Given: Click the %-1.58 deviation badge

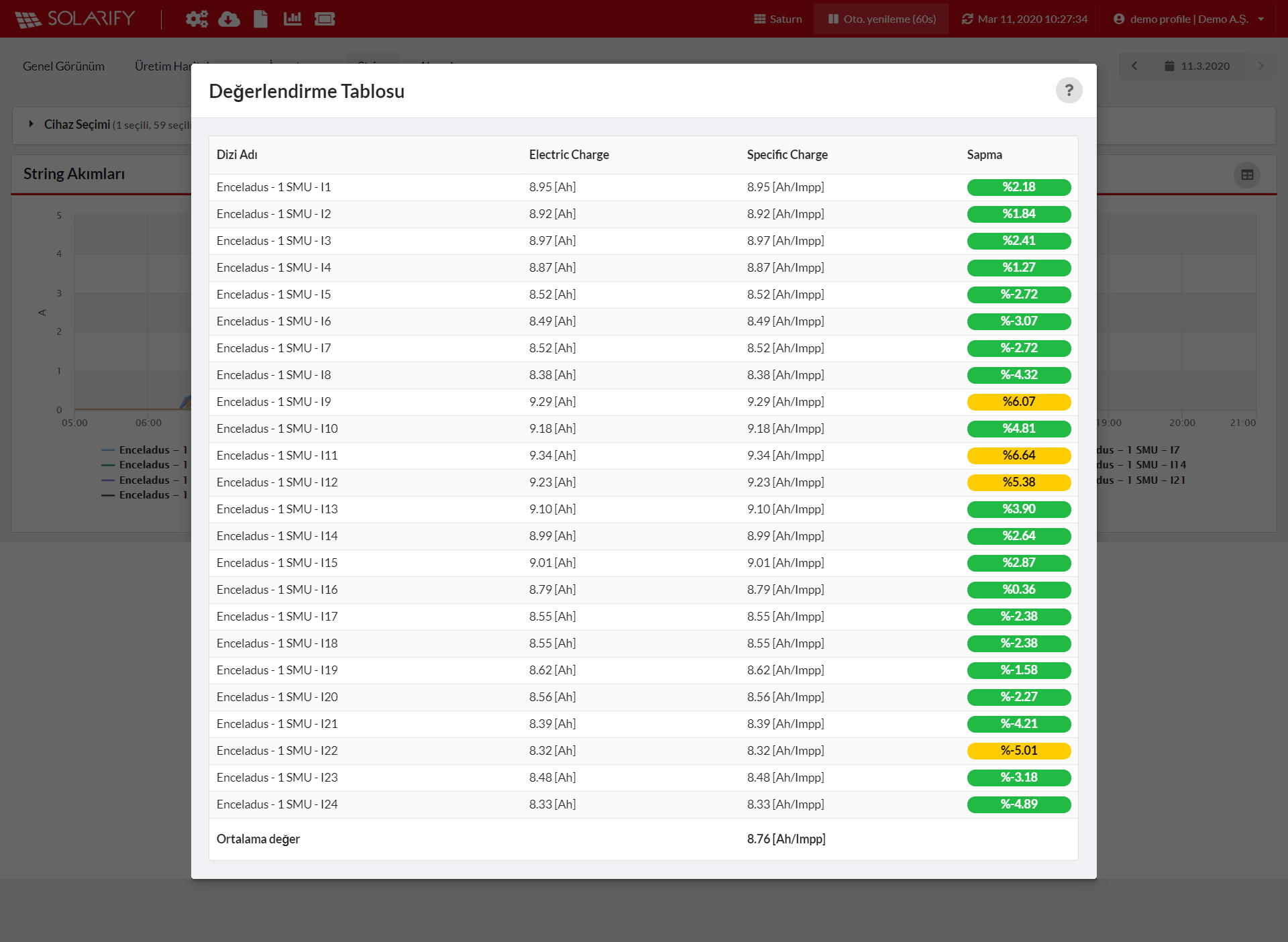Looking at the screenshot, I should tap(1018, 670).
